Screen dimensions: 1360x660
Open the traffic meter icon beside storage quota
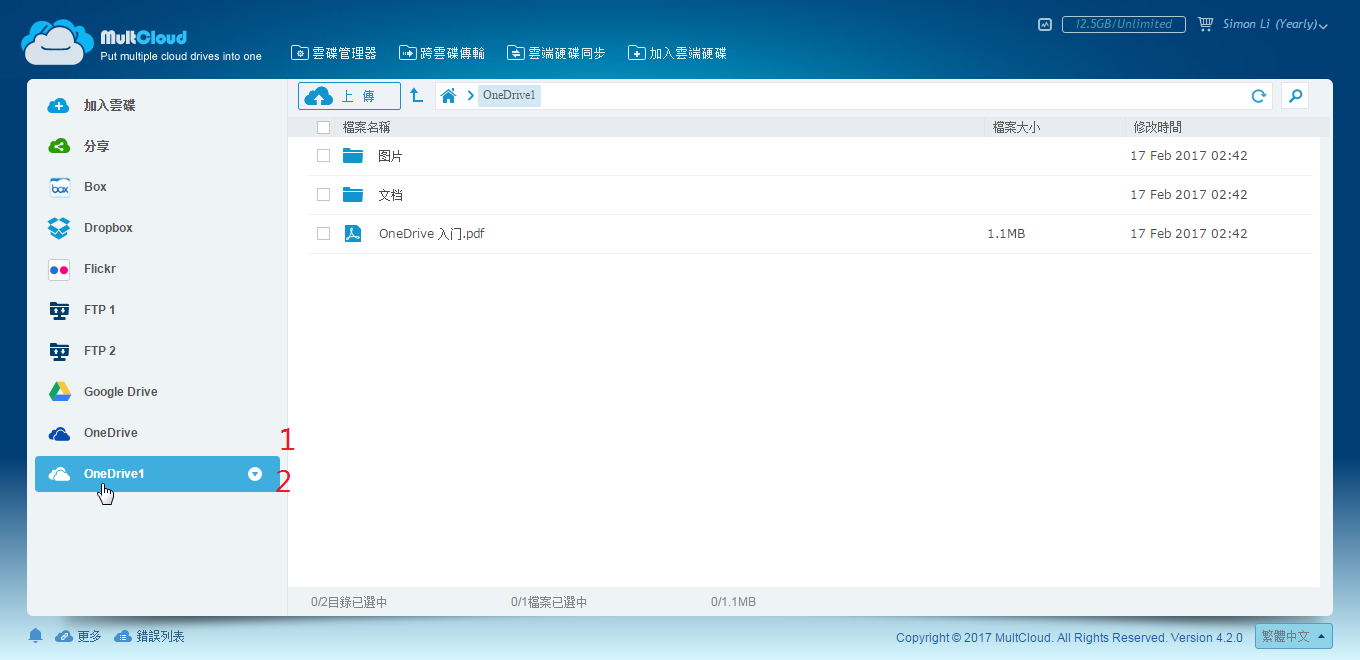click(1045, 24)
